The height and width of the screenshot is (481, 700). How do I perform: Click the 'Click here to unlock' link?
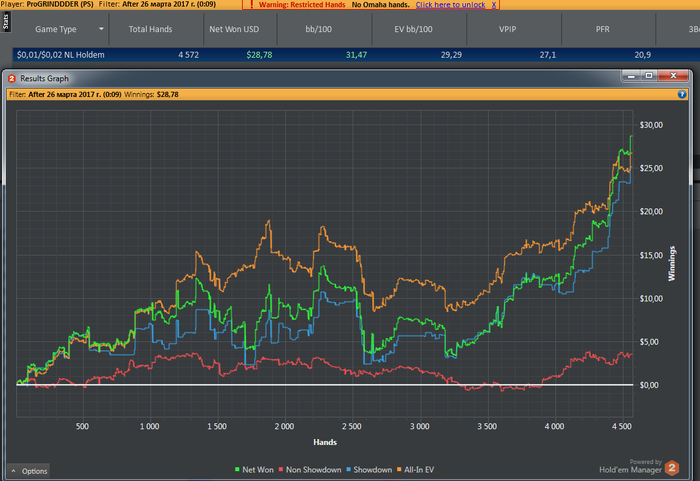tap(450, 5)
